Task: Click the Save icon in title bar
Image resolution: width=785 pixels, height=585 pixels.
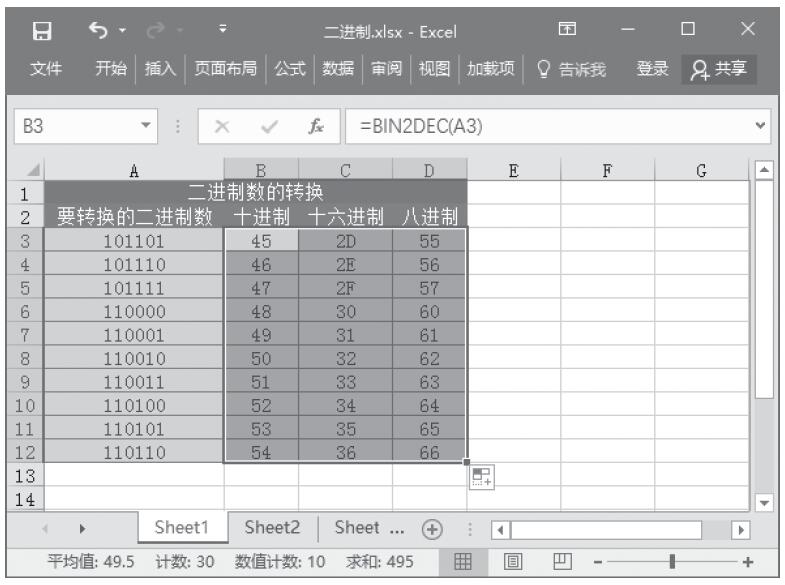Action: point(41,31)
